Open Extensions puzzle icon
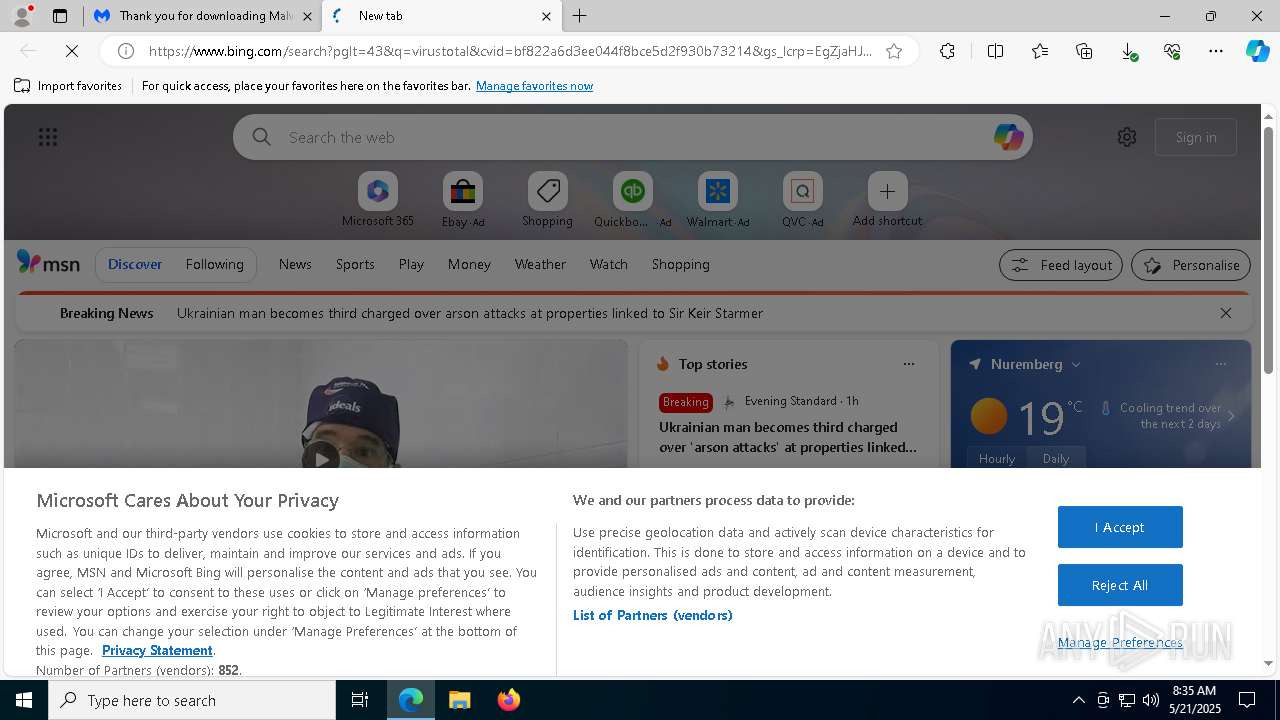The image size is (1280, 720). (947, 51)
